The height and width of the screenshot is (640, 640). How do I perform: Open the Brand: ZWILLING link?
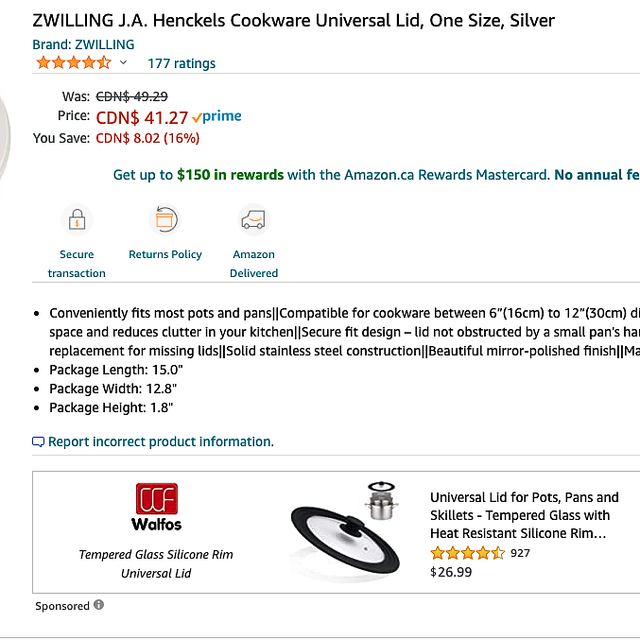pyautogui.click(x=83, y=44)
